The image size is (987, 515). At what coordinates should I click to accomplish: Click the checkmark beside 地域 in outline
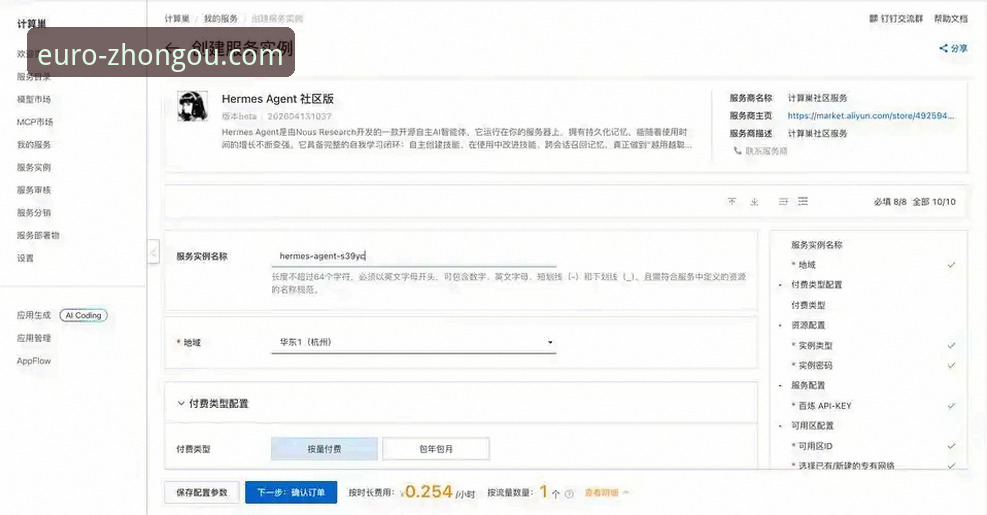951,265
